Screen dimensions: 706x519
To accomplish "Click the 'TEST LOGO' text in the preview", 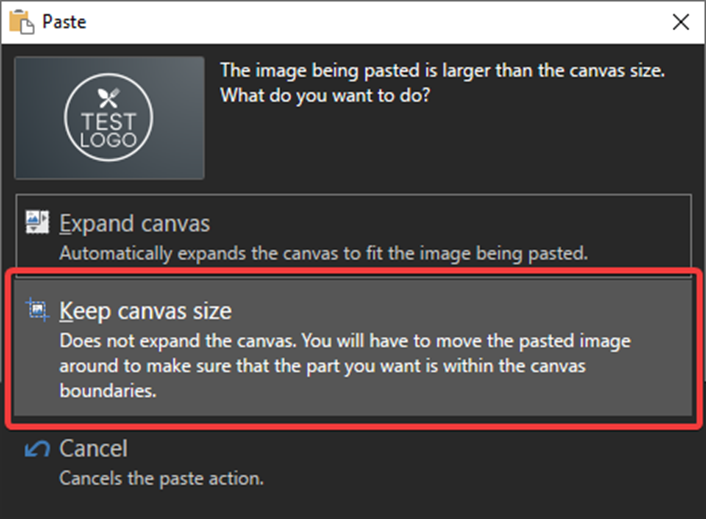I will click(x=109, y=131).
